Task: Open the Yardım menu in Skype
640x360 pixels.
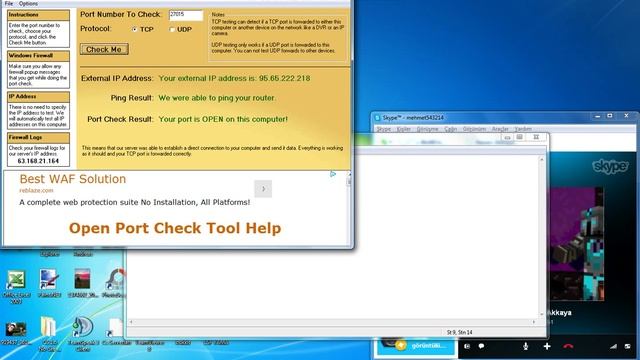Action: coord(523,129)
